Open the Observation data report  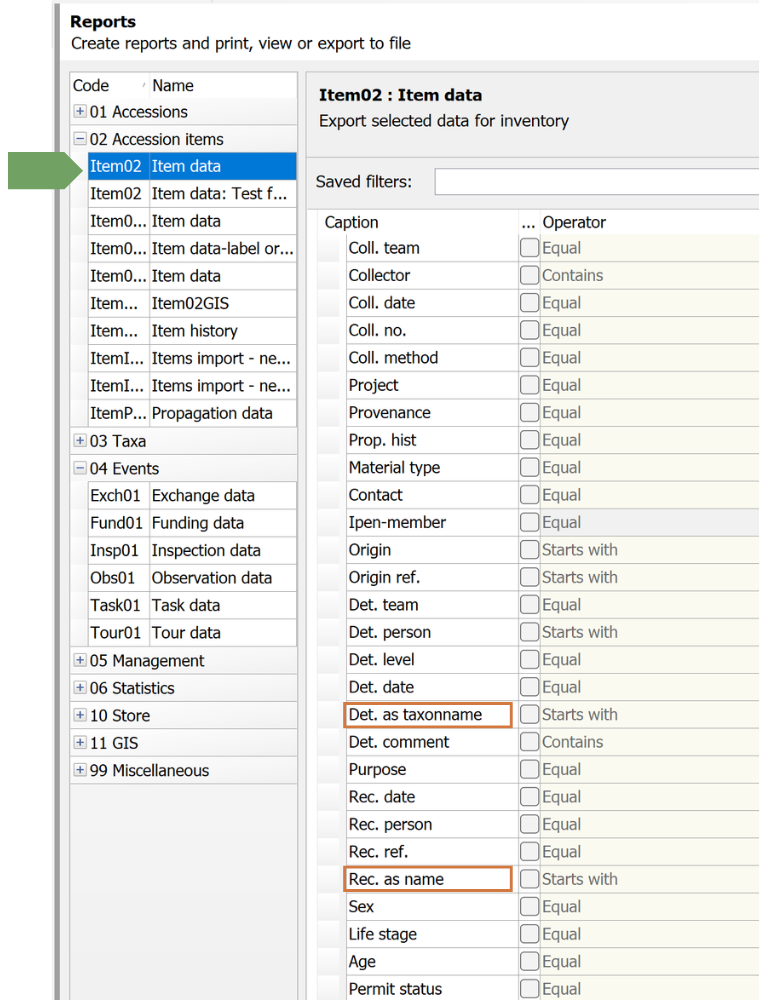(x=192, y=577)
